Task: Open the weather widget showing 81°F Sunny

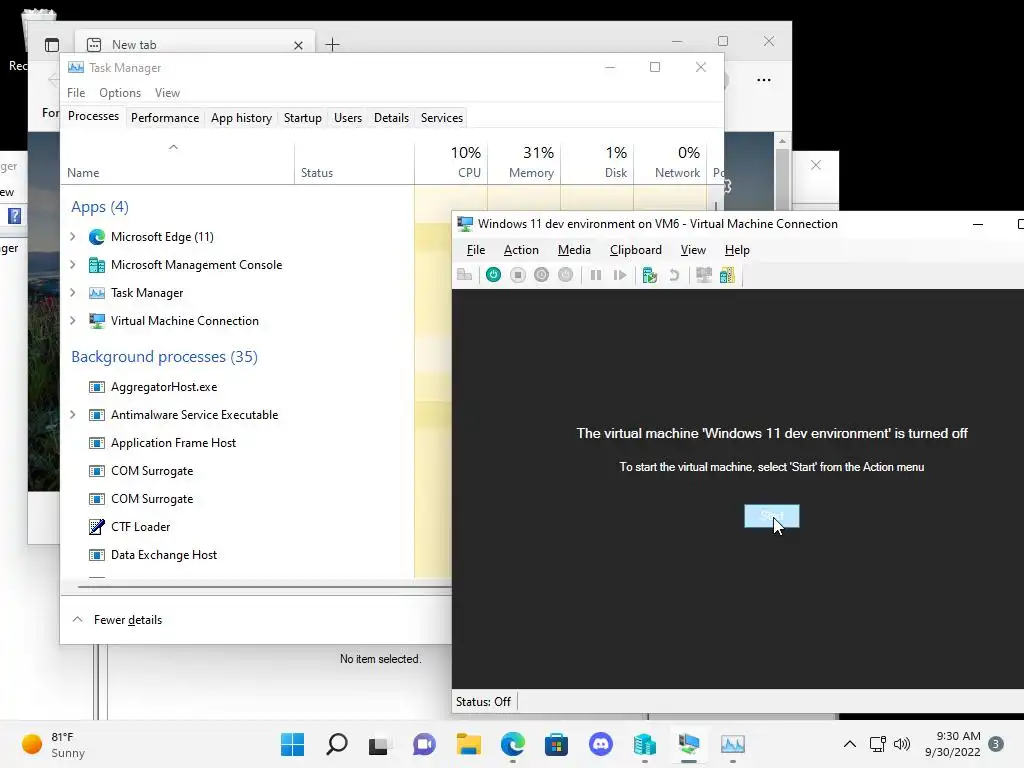Action: coord(54,744)
